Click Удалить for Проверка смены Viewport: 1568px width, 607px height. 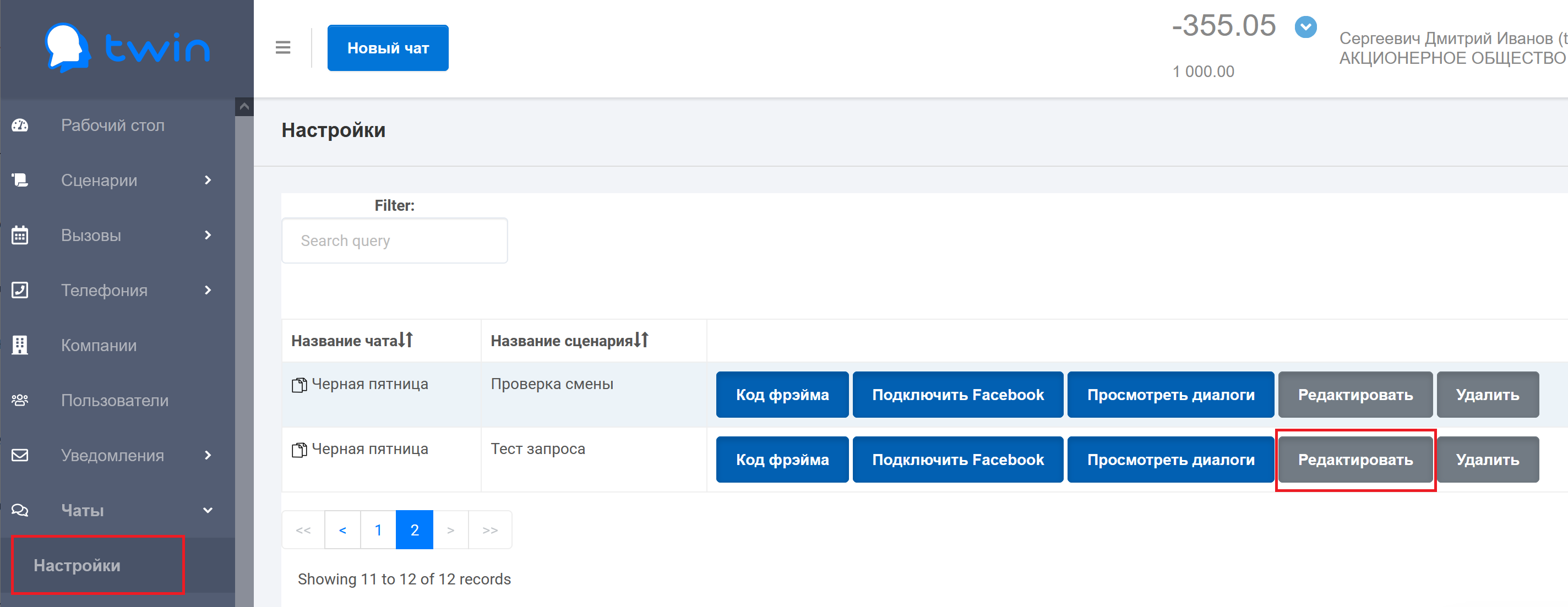(1488, 395)
